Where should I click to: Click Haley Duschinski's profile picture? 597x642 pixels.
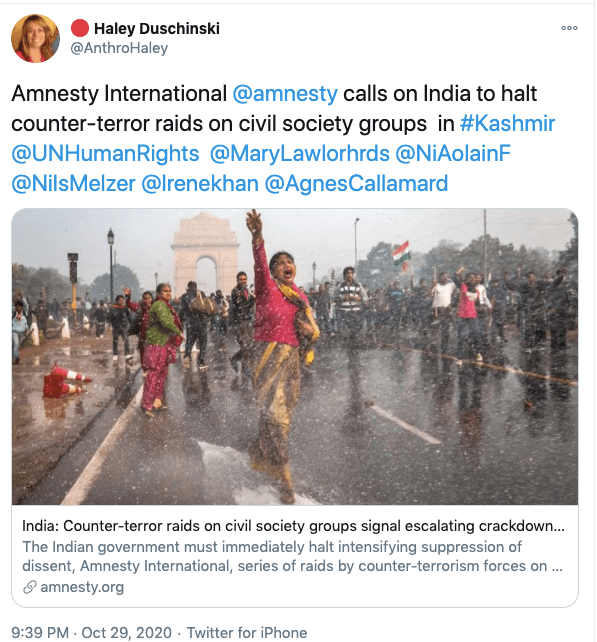[x=35, y=38]
